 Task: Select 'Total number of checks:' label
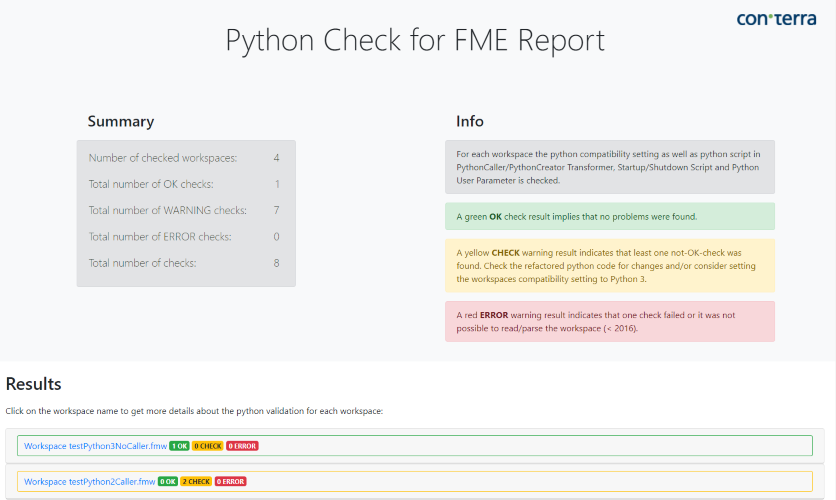pos(142,263)
